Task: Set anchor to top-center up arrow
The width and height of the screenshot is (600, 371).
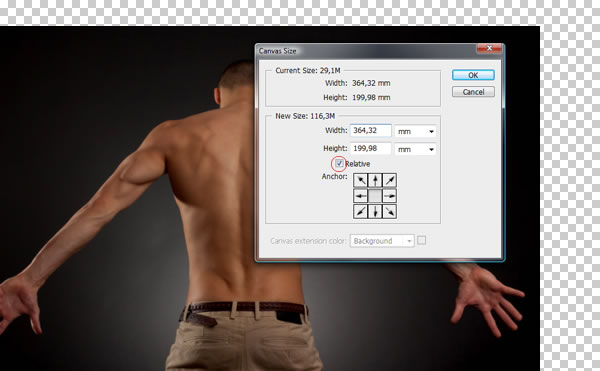Action: tap(375, 180)
